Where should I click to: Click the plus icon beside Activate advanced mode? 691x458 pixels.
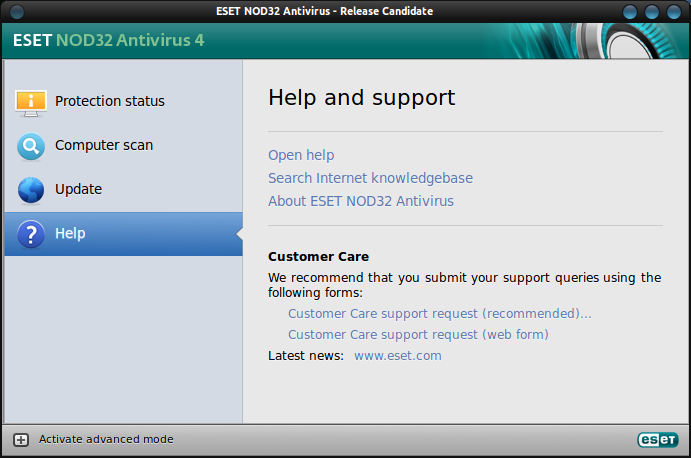click(21, 439)
